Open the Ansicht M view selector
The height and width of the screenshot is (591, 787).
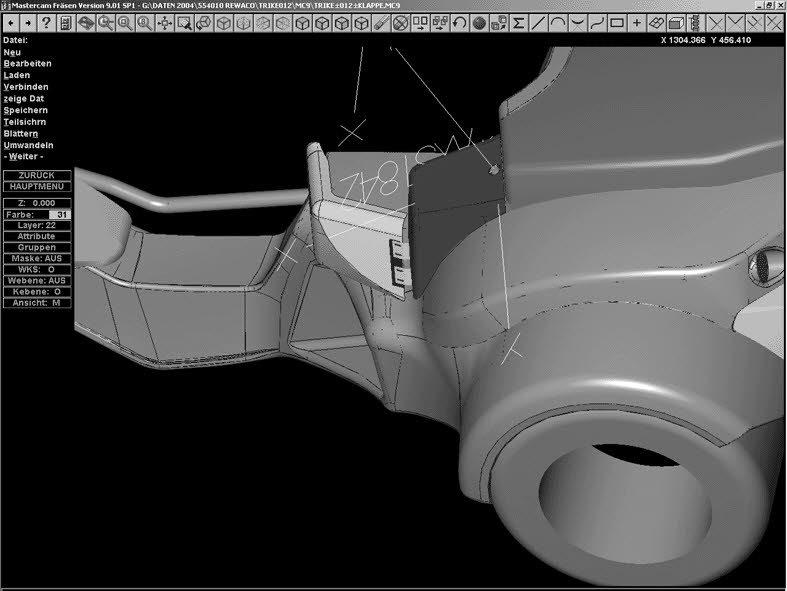tap(37, 302)
